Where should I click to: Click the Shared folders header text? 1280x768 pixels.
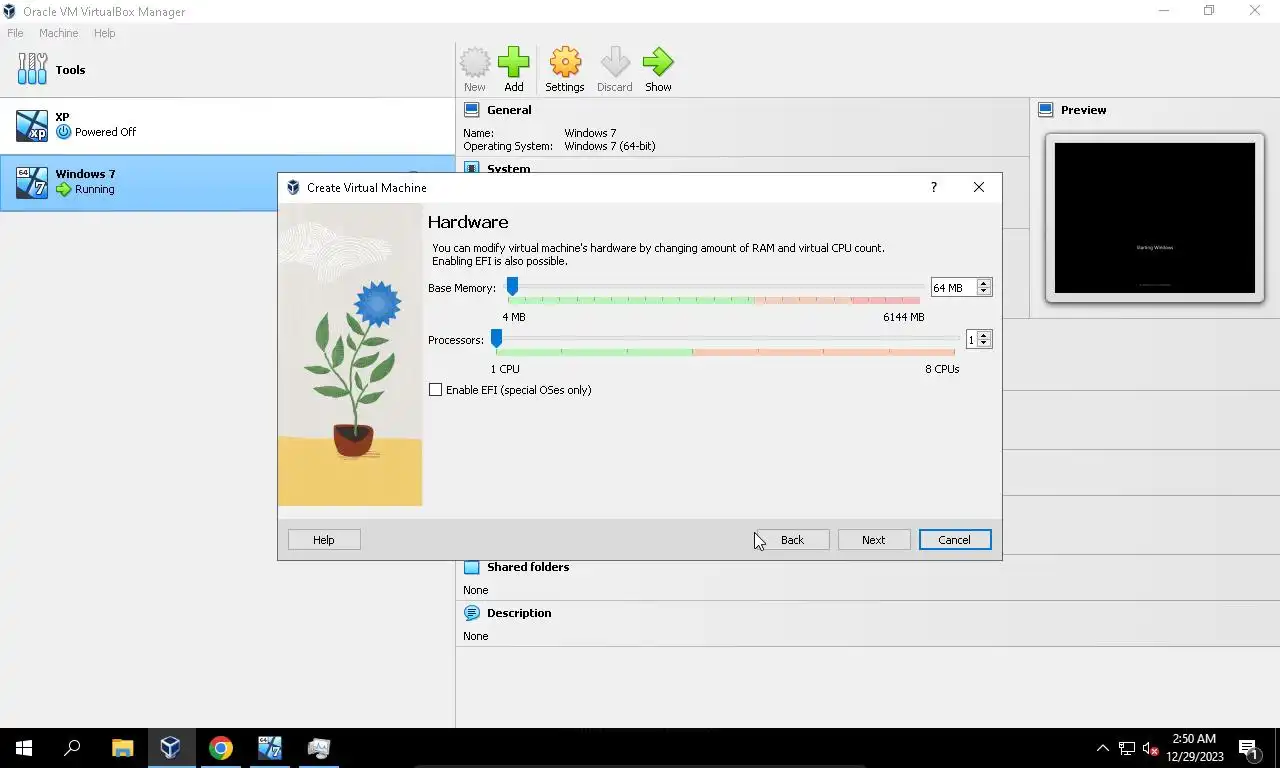528,567
